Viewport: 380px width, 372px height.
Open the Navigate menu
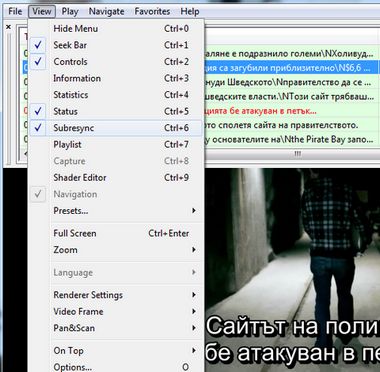pos(106,11)
